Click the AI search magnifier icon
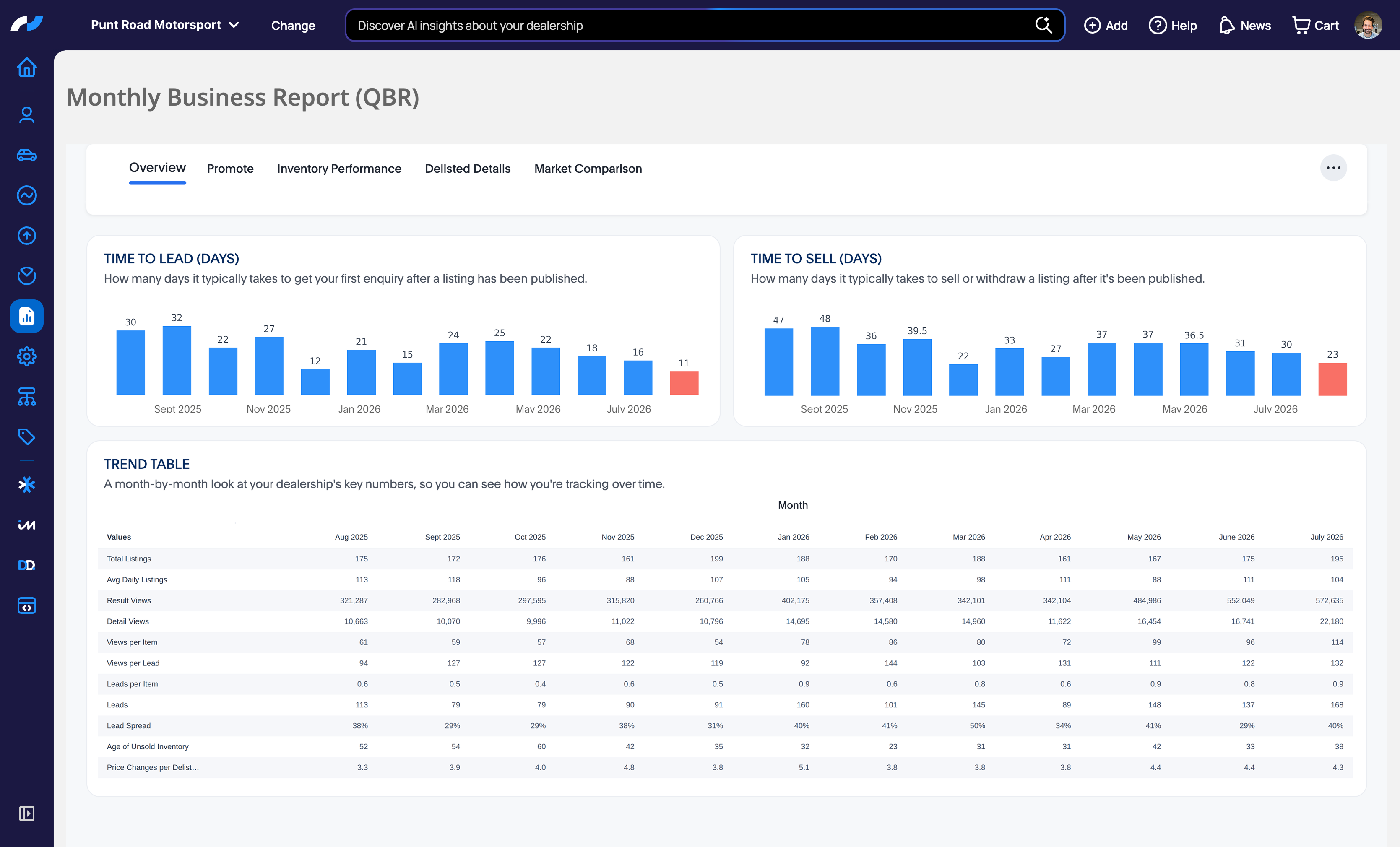The width and height of the screenshot is (1400, 847). point(1044,25)
